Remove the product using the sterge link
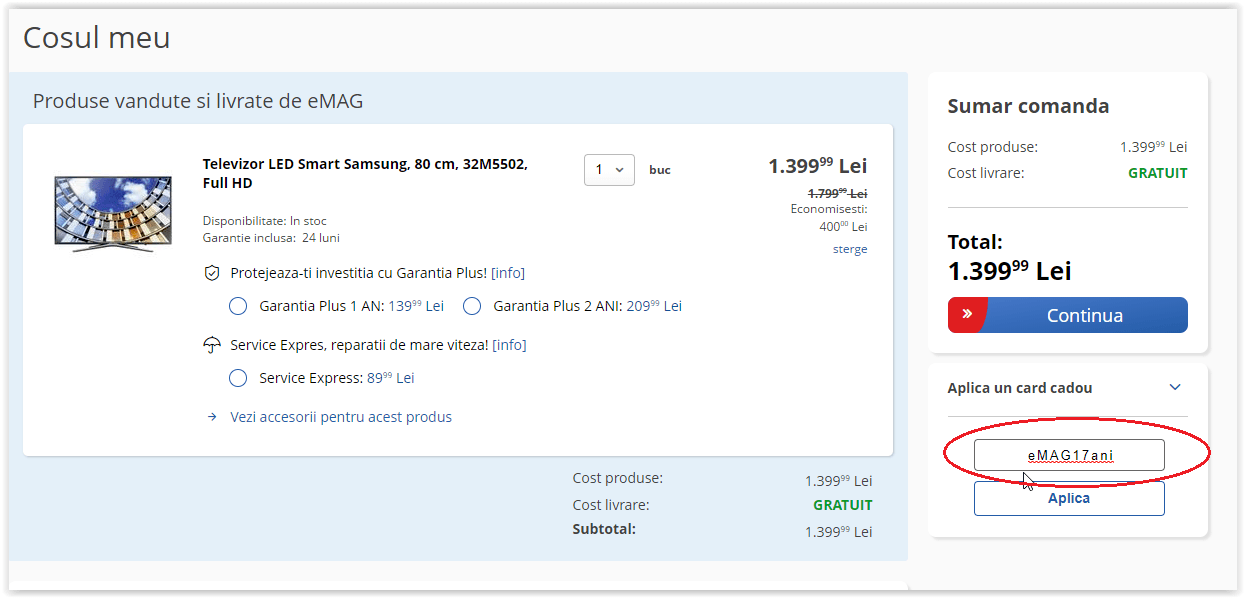This screenshot has width=1245, height=598. pos(850,249)
